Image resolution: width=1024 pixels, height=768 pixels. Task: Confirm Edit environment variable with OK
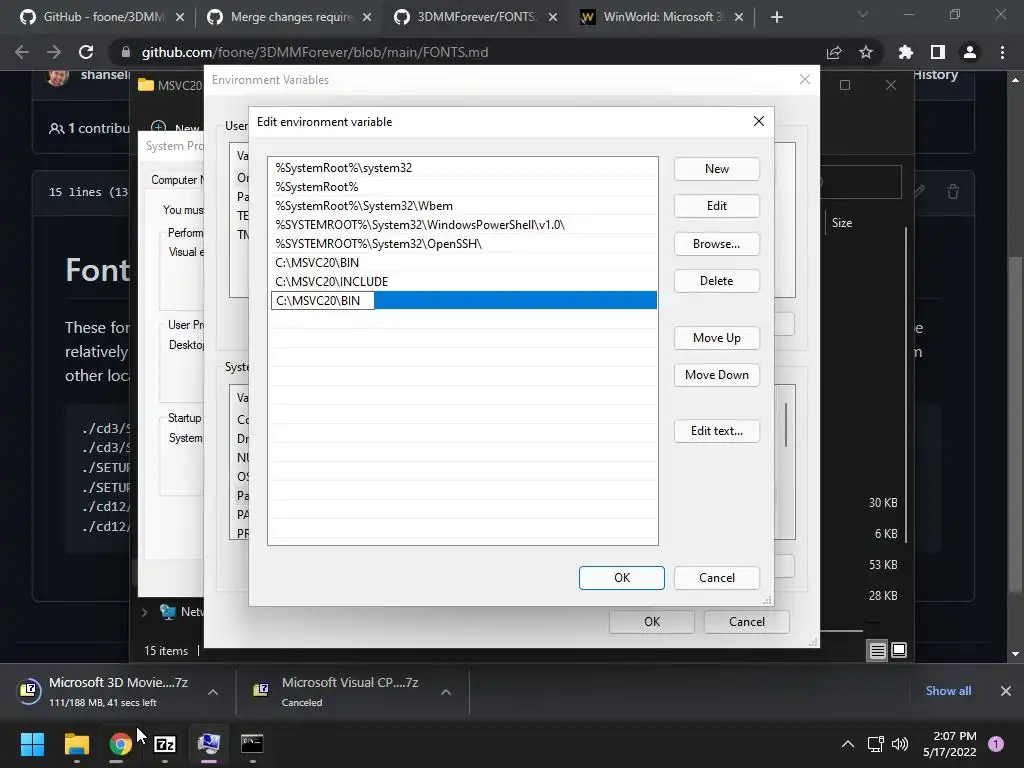[x=622, y=578]
